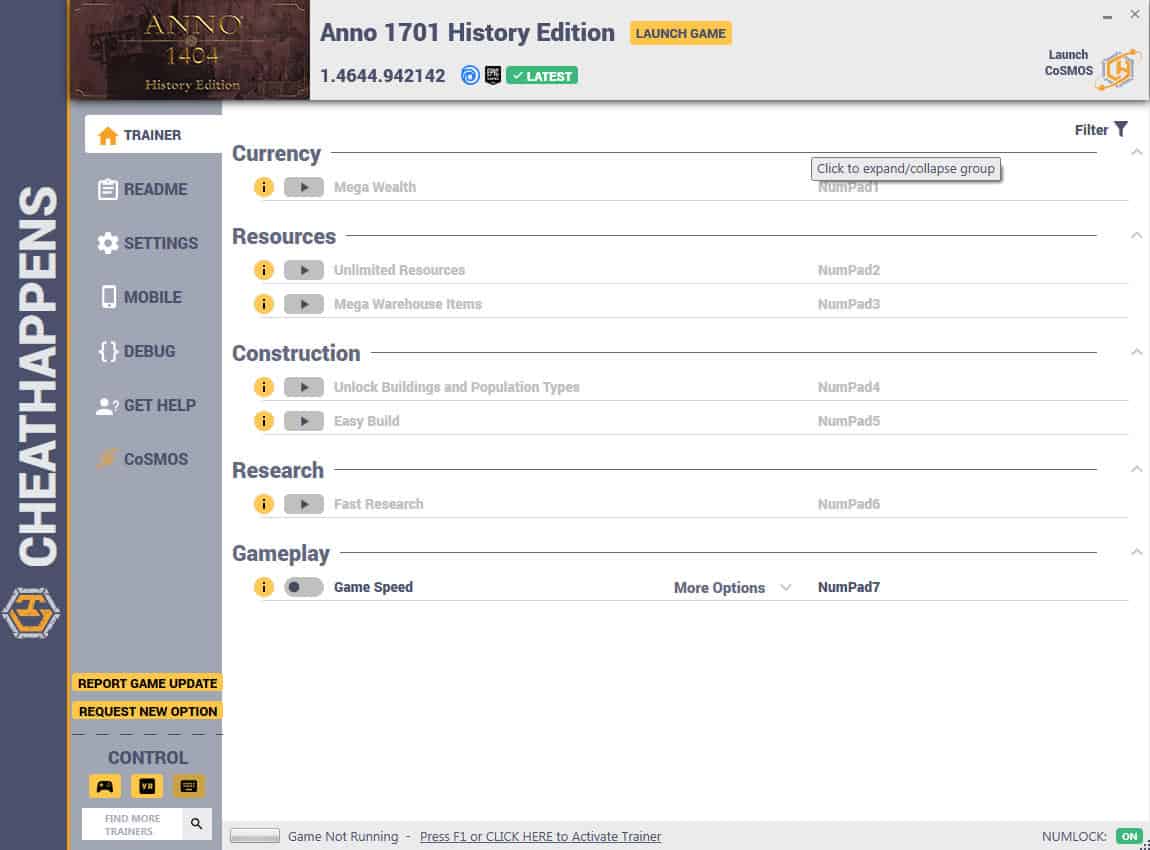Expand Game Speed More Options dropdown

[733, 587]
